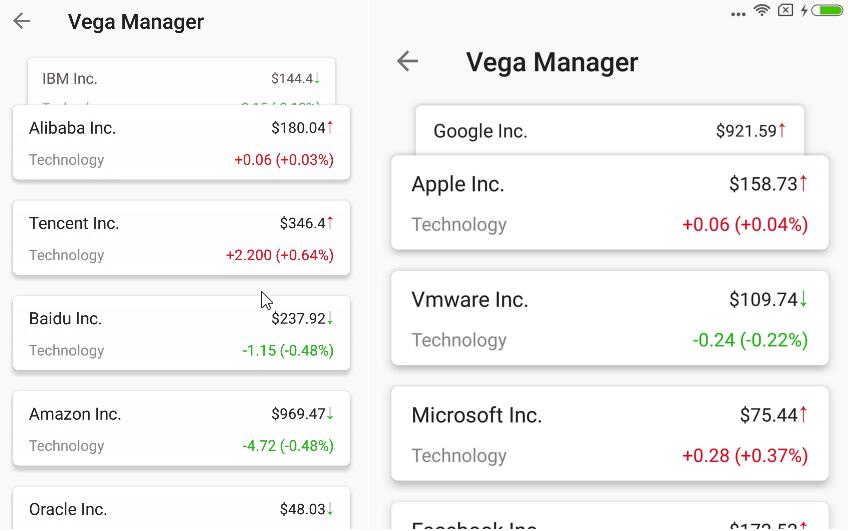Image resolution: width=848 pixels, height=531 pixels.
Task: Click the green down arrow beside $109.74
Action: click(x=804, y=299)
